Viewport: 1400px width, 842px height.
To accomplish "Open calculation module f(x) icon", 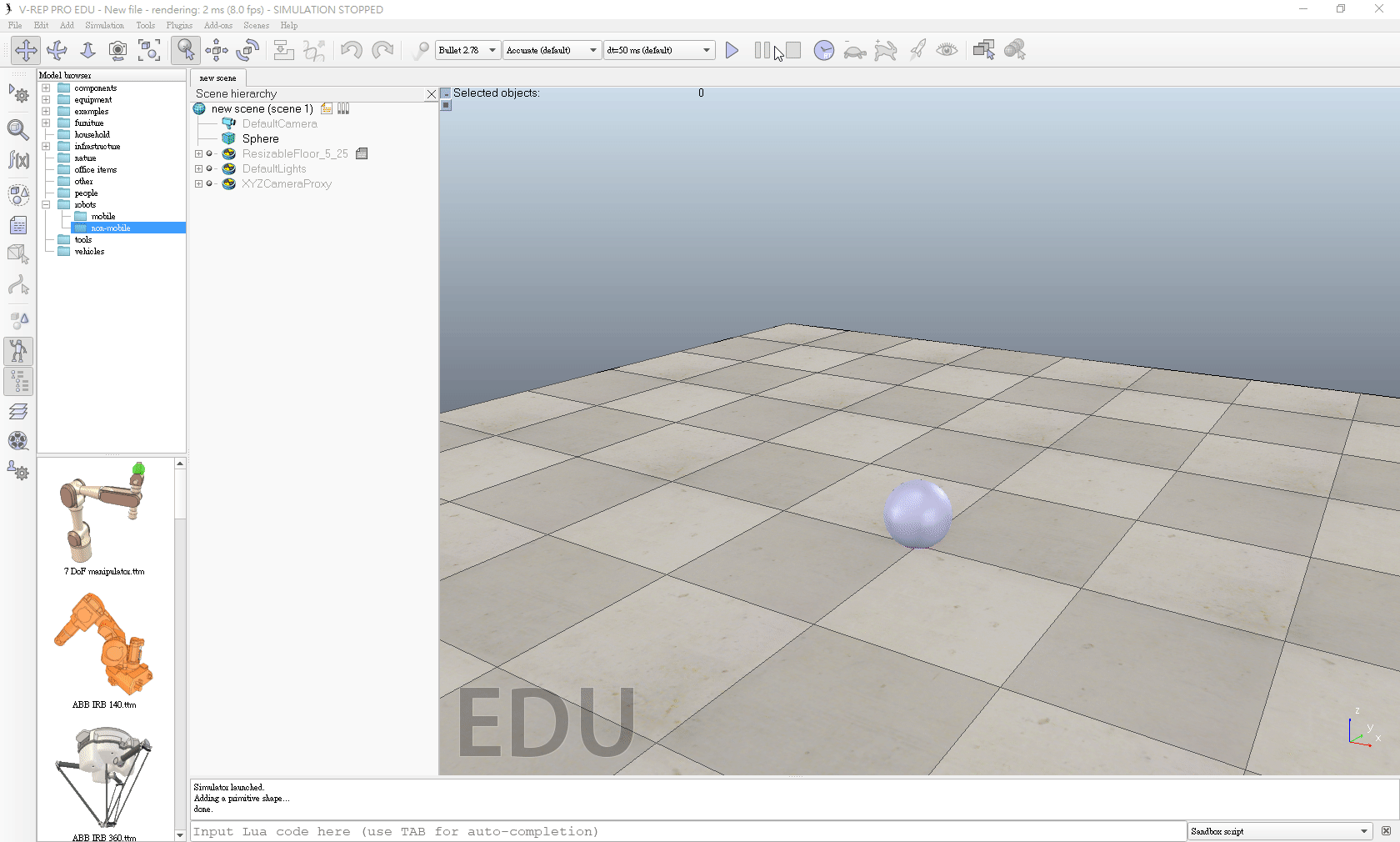I will (18, 160).
